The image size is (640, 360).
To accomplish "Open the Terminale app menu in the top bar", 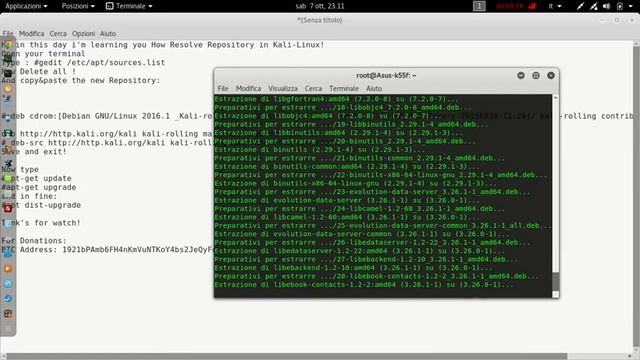I will click(x=129, y=6).
